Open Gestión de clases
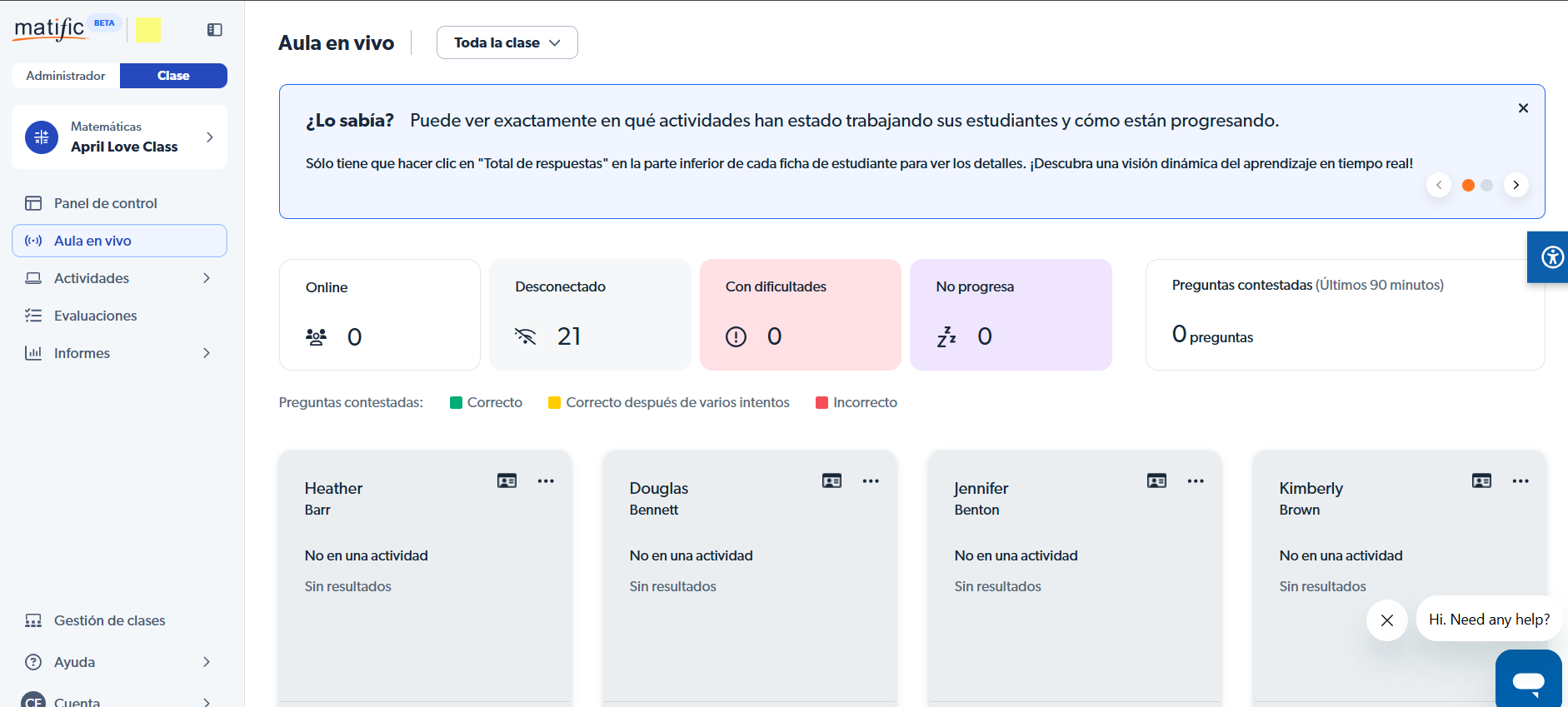Viewport: 1568px width, 707px height. [109, 620]
